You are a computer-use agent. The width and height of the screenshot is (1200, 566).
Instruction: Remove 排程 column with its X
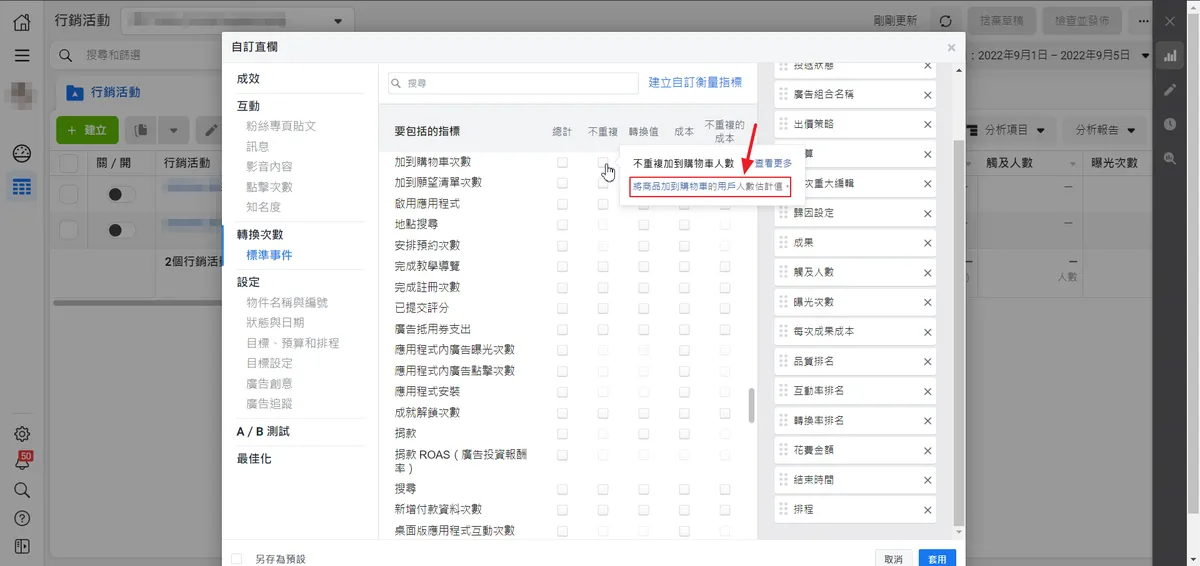(x=927, y=509)
